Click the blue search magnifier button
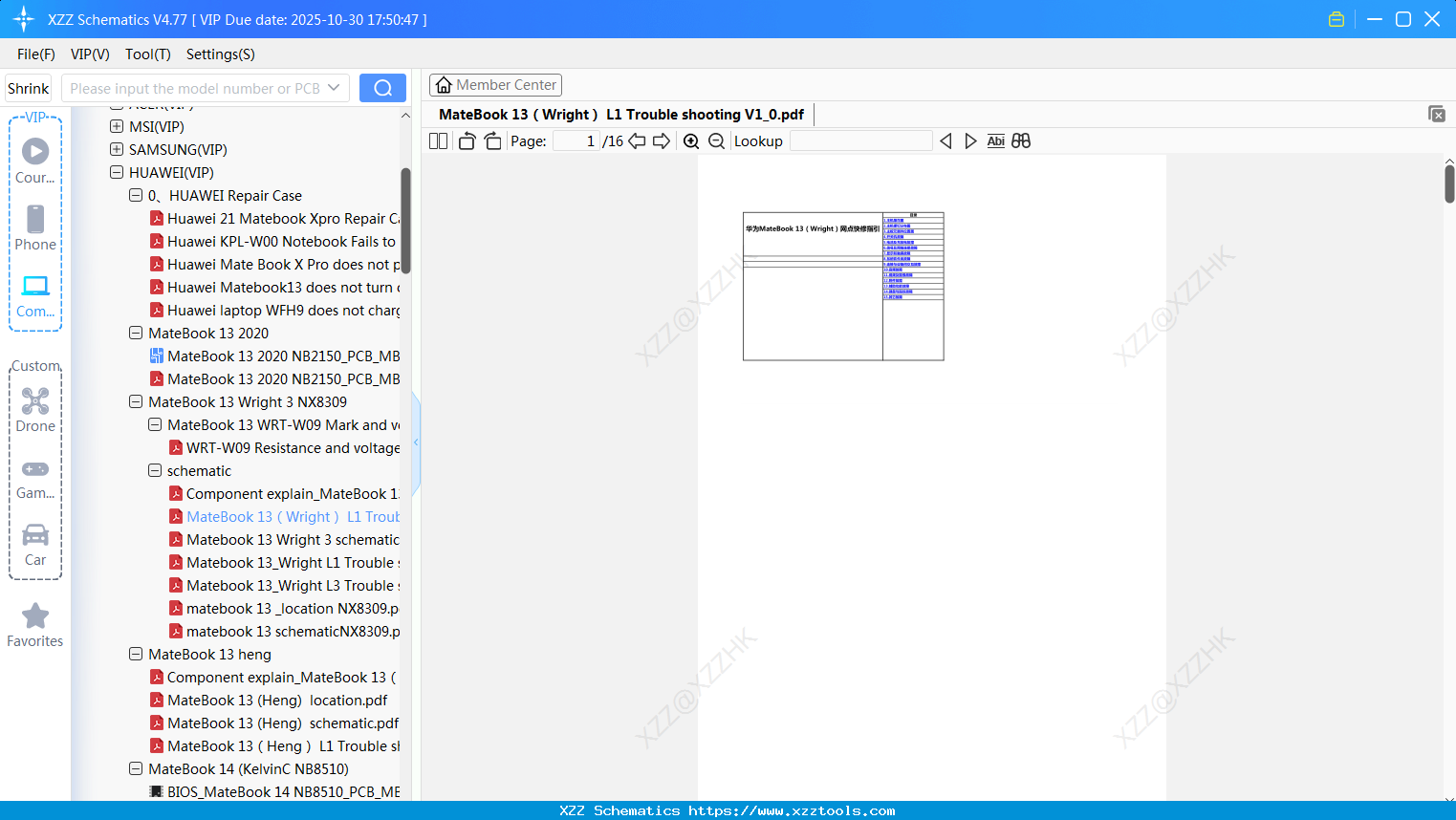This screenshot has height=820, width=1456. pos(382,88)
